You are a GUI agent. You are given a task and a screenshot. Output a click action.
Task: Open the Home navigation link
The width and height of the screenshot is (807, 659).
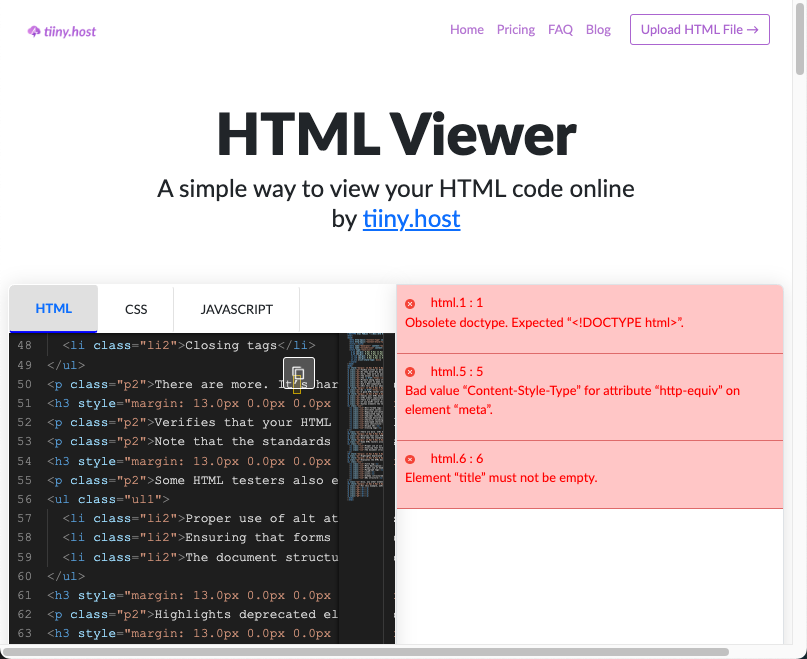tap(467, 29)
